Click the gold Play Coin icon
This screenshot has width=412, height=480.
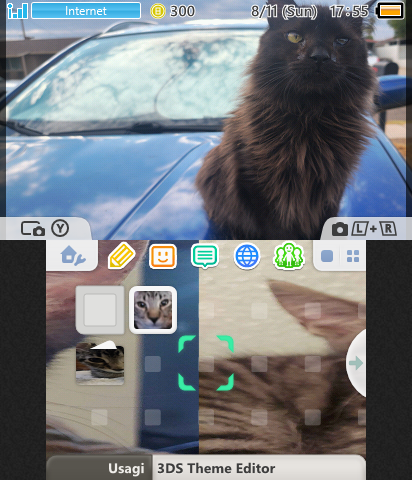click(x=158, y=11)
